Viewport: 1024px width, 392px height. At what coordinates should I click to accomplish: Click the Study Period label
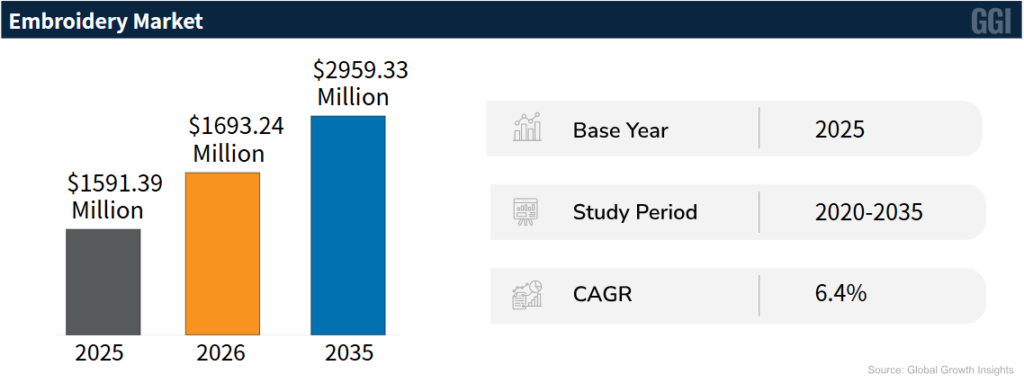pos(635,212)
